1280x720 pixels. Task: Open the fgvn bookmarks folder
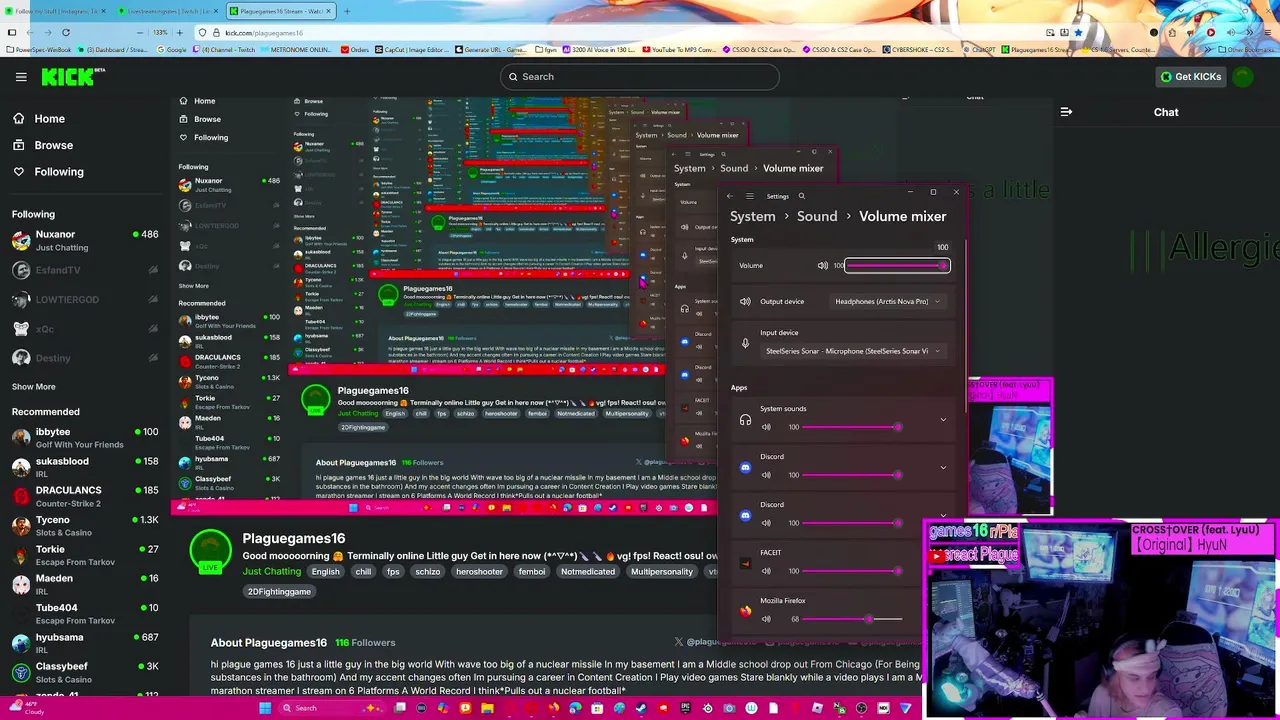[x=546, y=49]
